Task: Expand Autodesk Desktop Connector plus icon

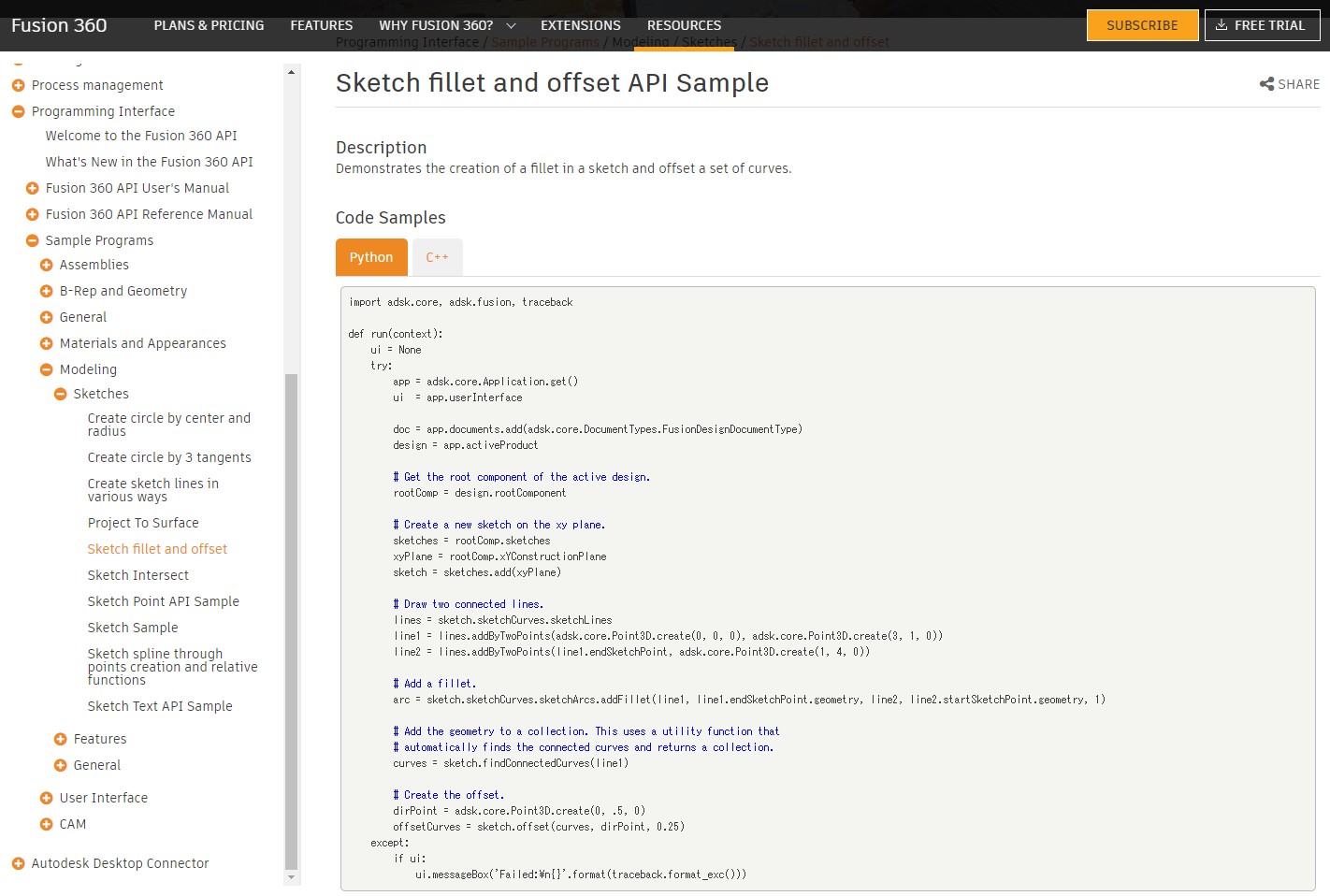Action: pyautogui.click(x=18, y=863)
